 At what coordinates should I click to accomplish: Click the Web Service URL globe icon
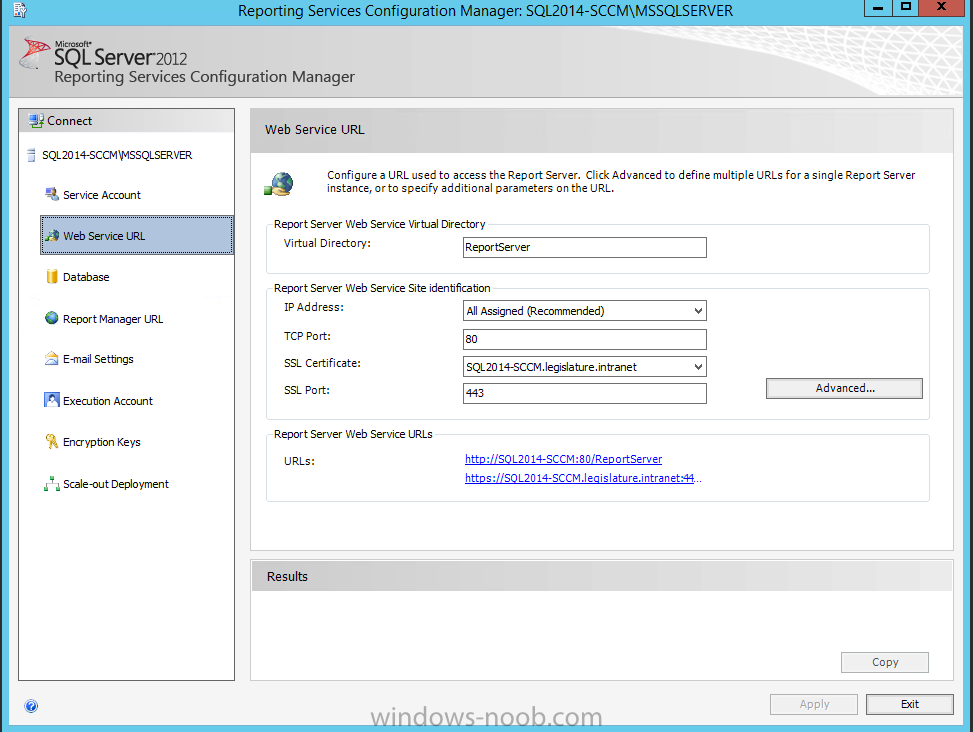(52, 236)
